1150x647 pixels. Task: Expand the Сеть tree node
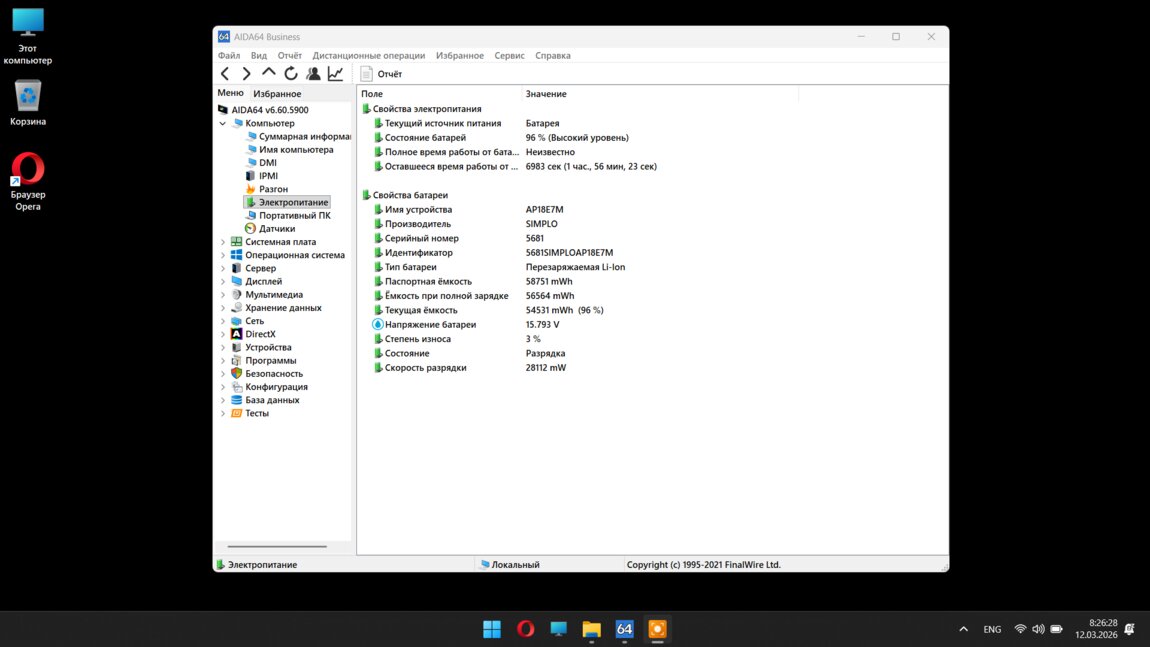[x=223, y=321]
